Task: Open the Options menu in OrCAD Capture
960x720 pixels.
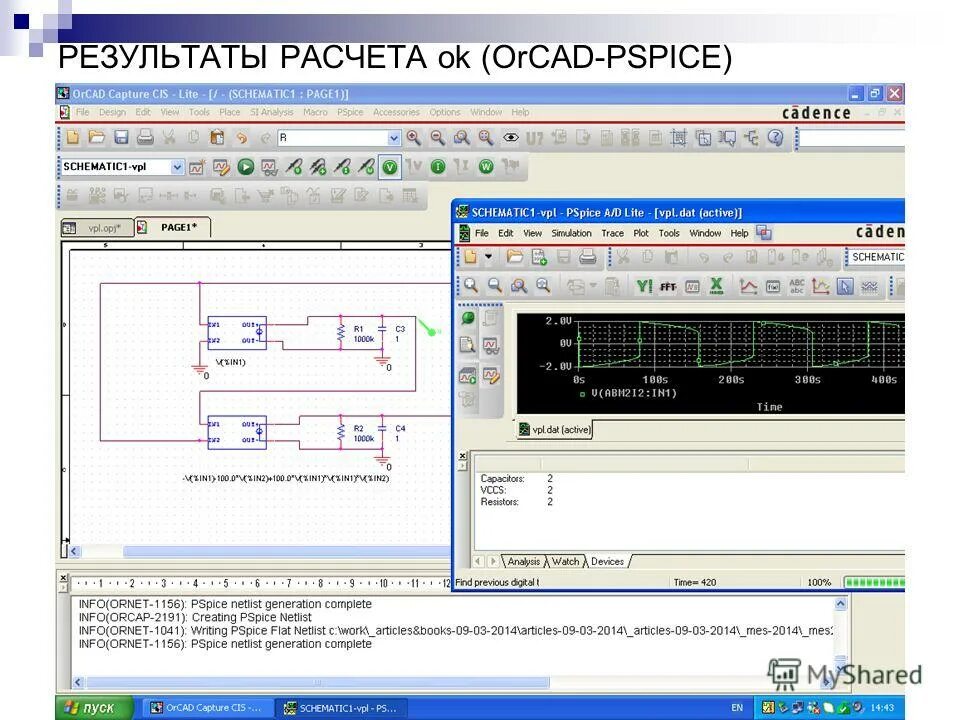Action: pos(444,112)
